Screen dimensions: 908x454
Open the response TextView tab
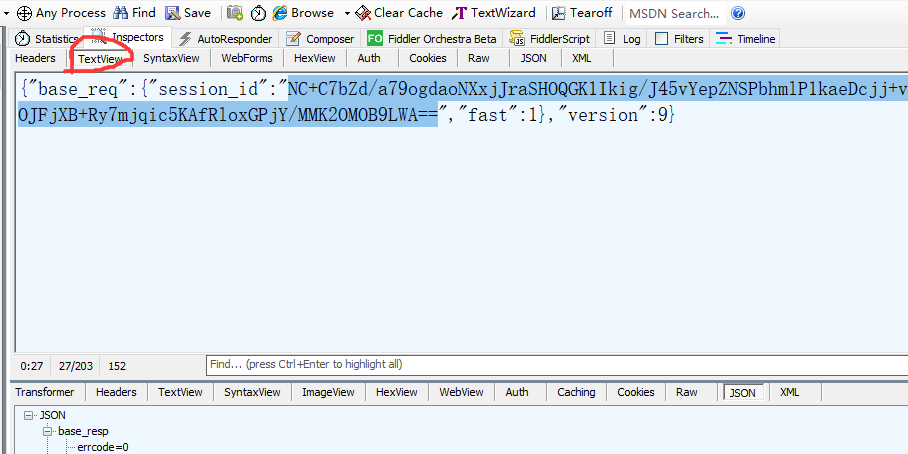pos(180,392)
